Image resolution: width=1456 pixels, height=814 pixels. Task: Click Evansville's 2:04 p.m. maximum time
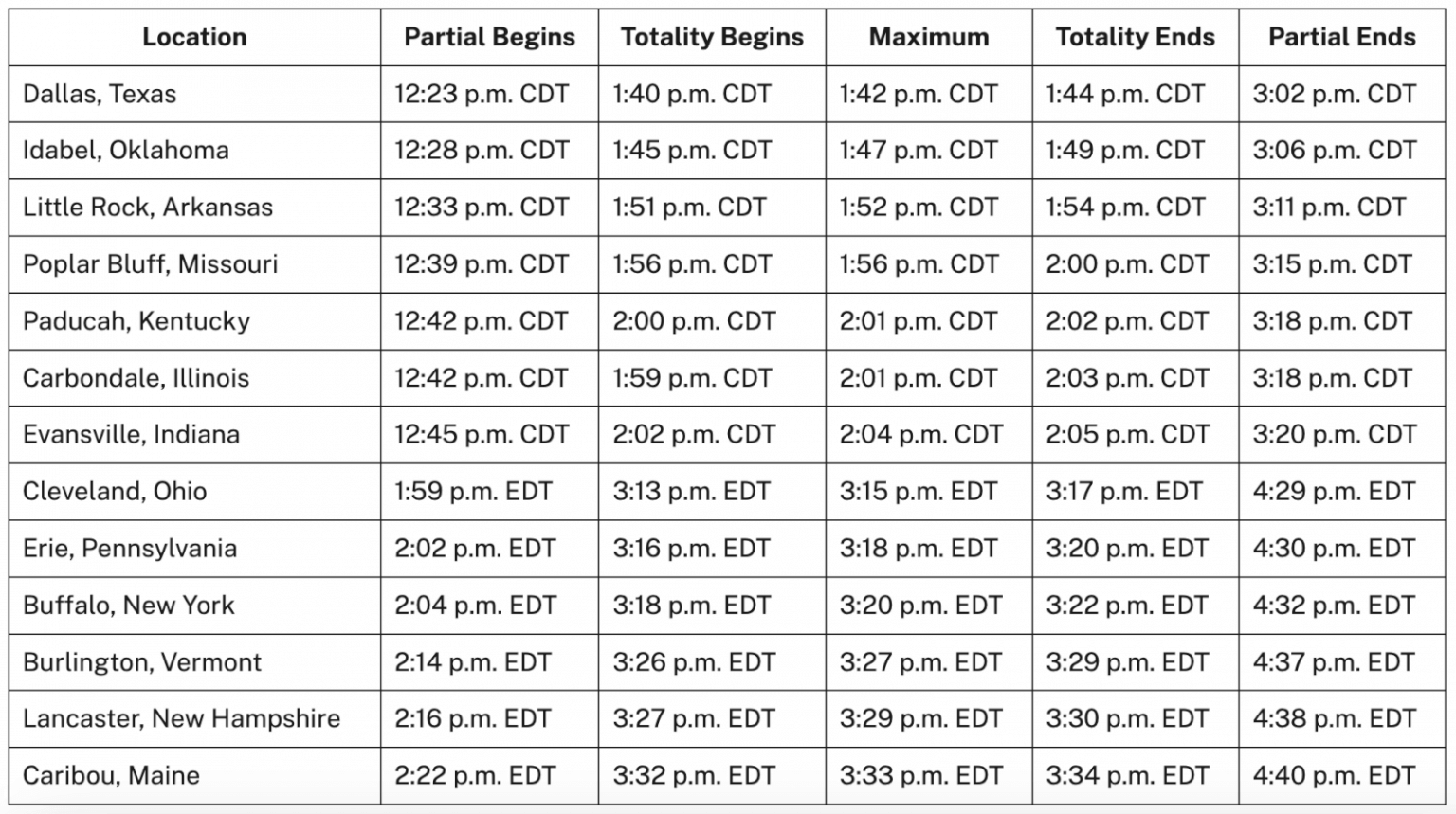[920, 434]
